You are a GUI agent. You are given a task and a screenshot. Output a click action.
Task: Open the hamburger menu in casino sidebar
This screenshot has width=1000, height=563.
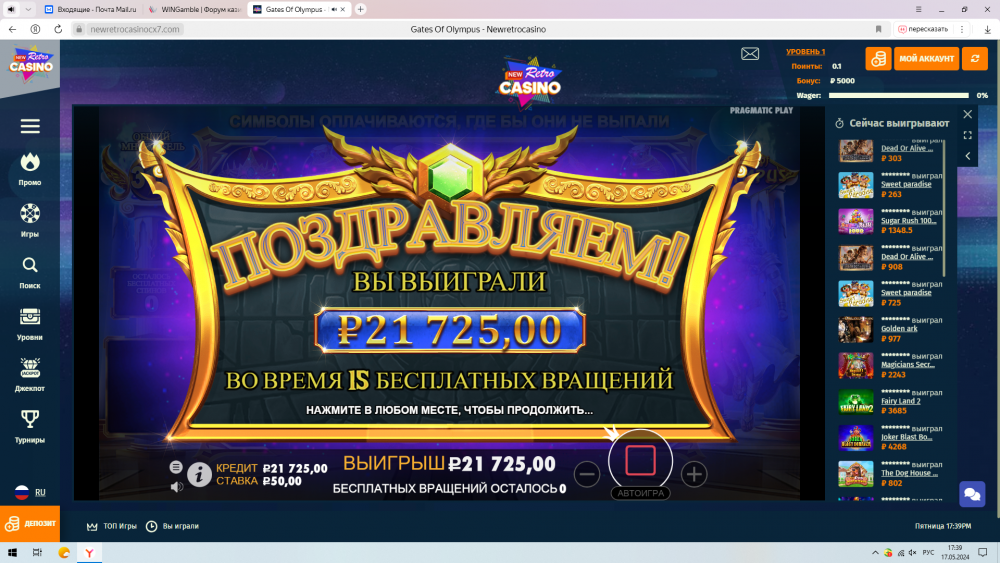point(30,126)
